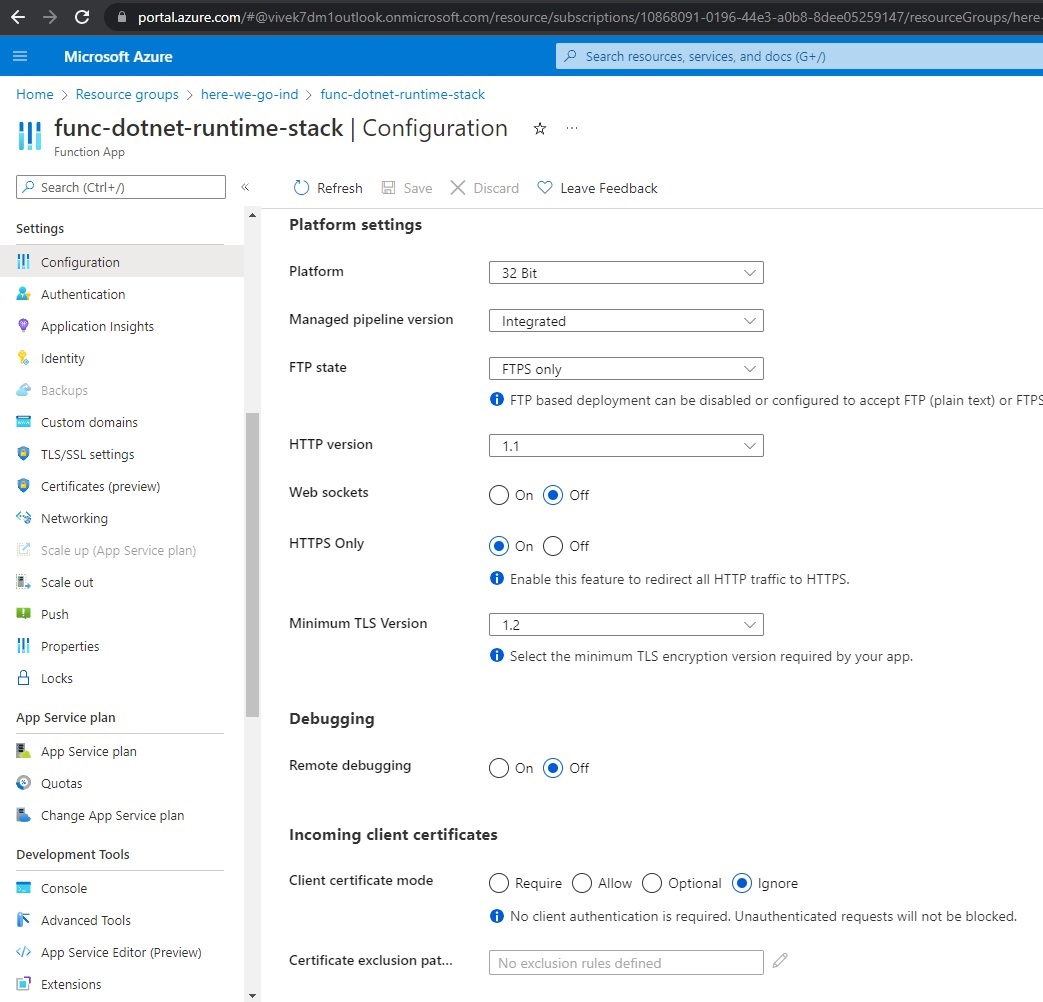Open the Minimum TLS Version dropdown
The image size is (1043, 1002).
626,625
